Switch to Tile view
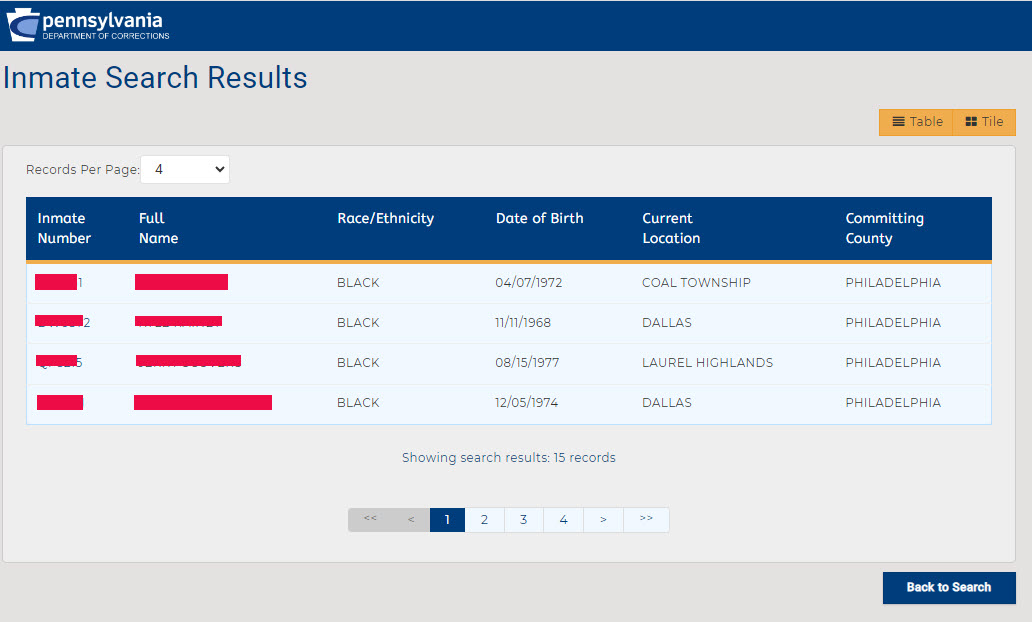The width and height of the screenshot is (1032, 622). [984, 122]
